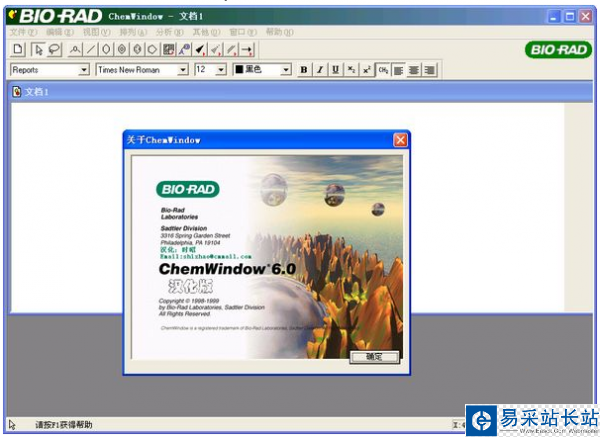Close the 关于ChemWindow dialog
This screenshot has width=600, height=437.
click(400, 140)
